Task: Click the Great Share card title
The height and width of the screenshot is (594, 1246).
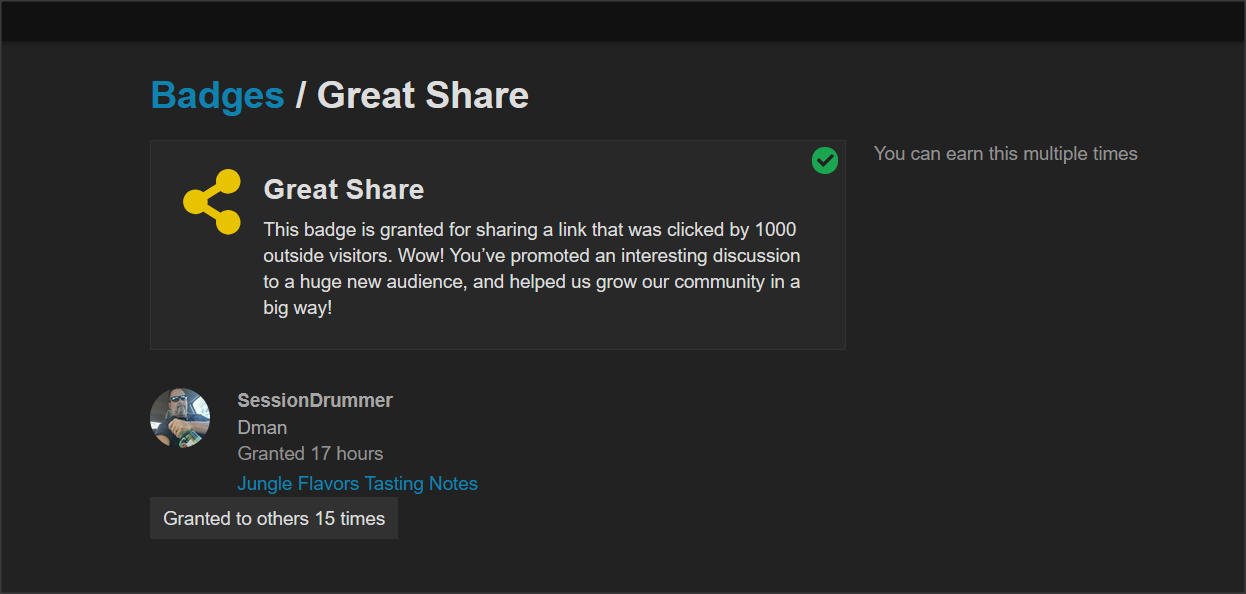Action: [343, 189]
